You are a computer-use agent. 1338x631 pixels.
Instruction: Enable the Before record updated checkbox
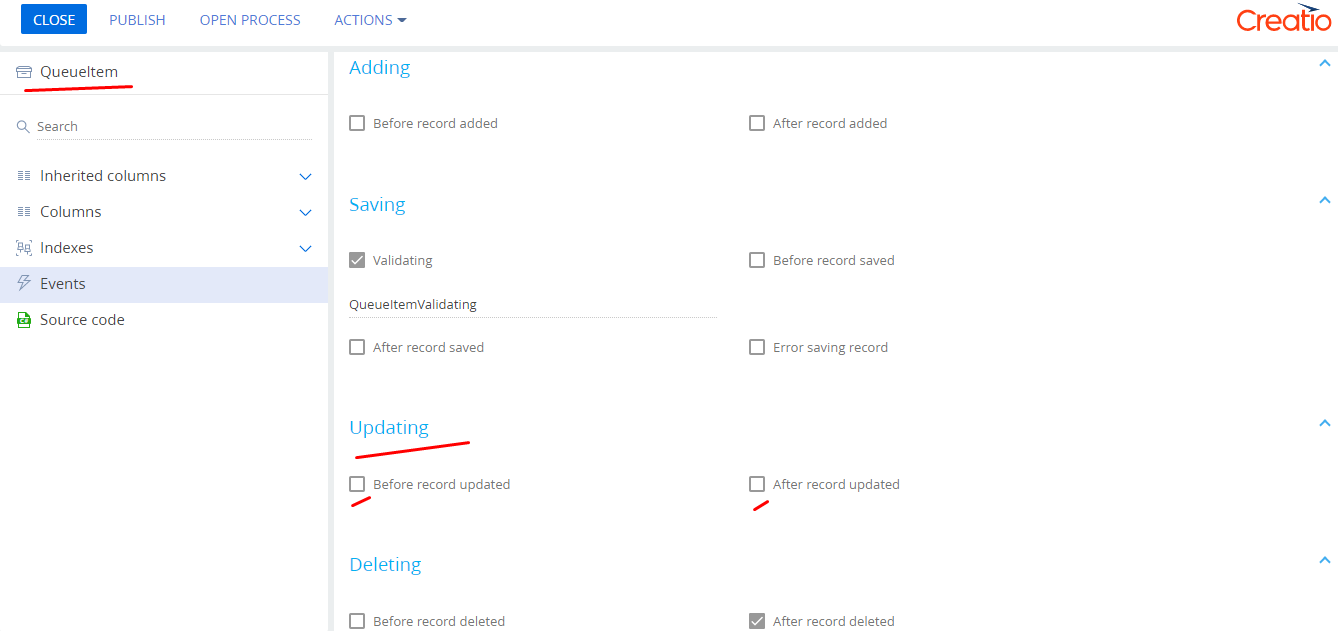[357, 484]
